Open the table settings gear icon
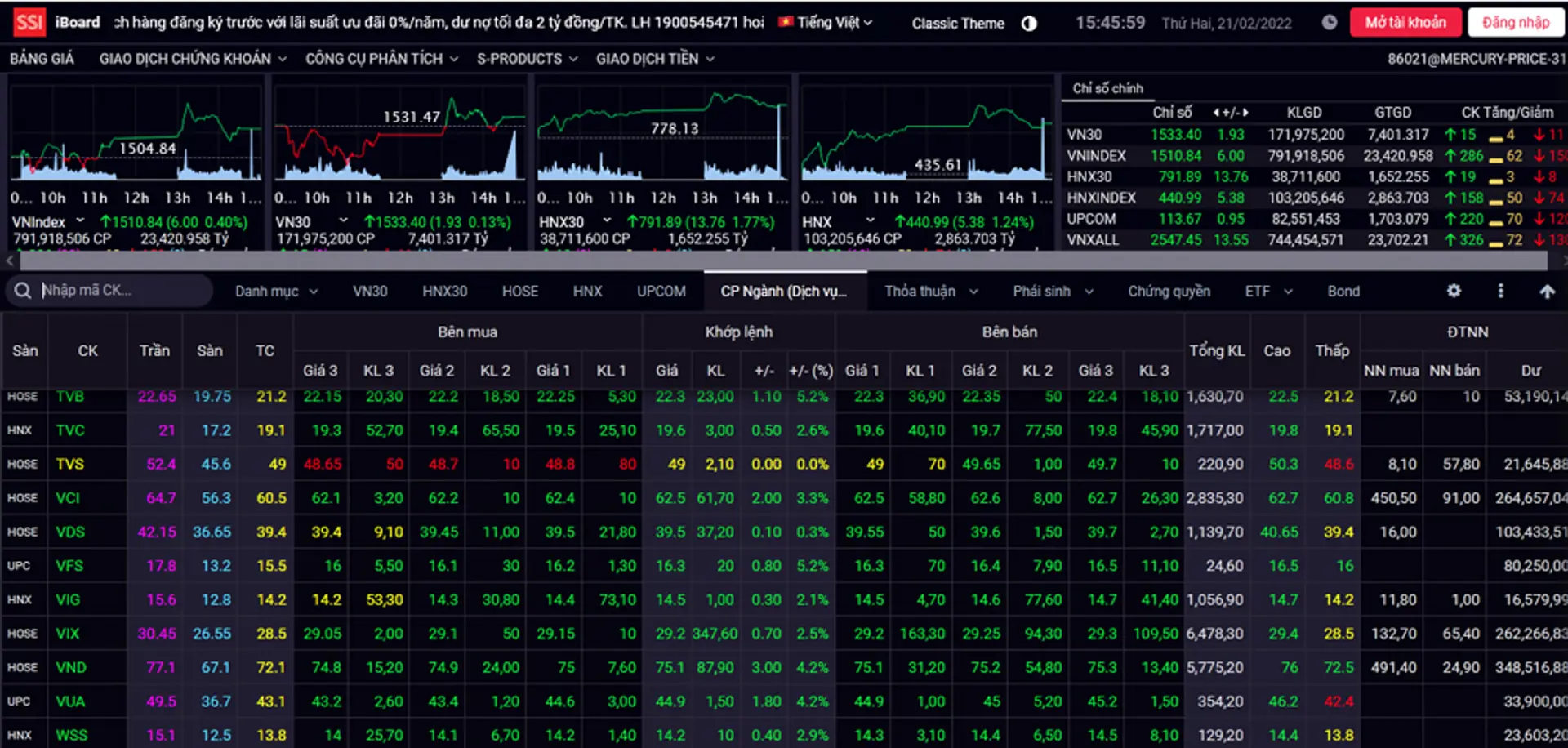This screenshot has width=1568, height=748. click(x=1454, y=291)
